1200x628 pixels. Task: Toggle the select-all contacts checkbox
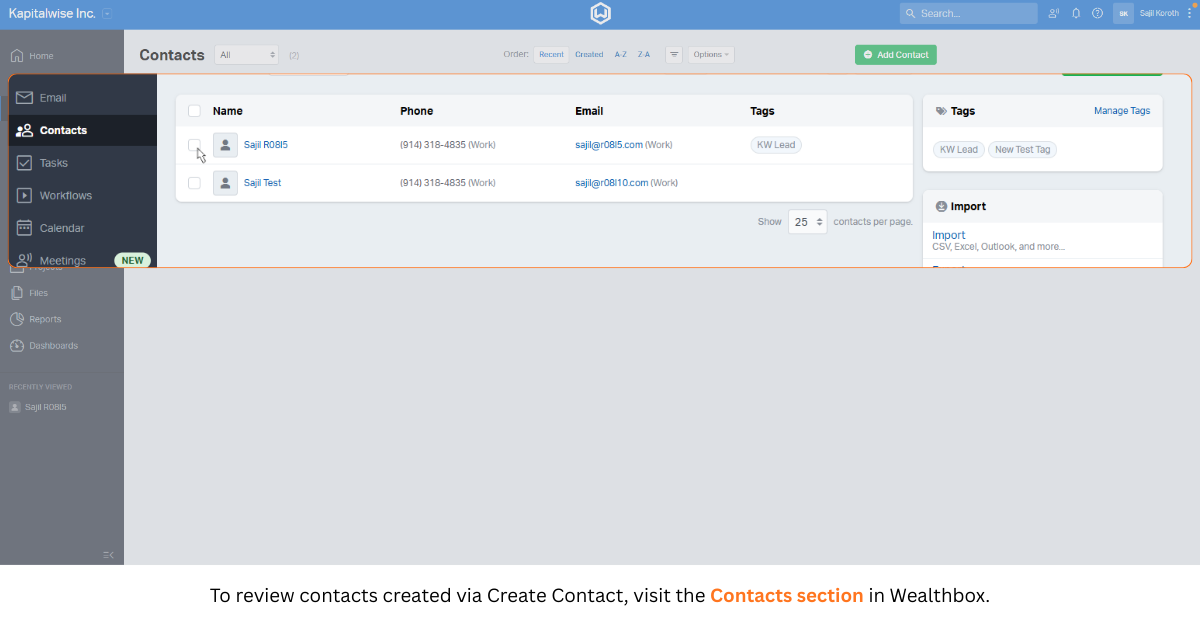point(194,111)
